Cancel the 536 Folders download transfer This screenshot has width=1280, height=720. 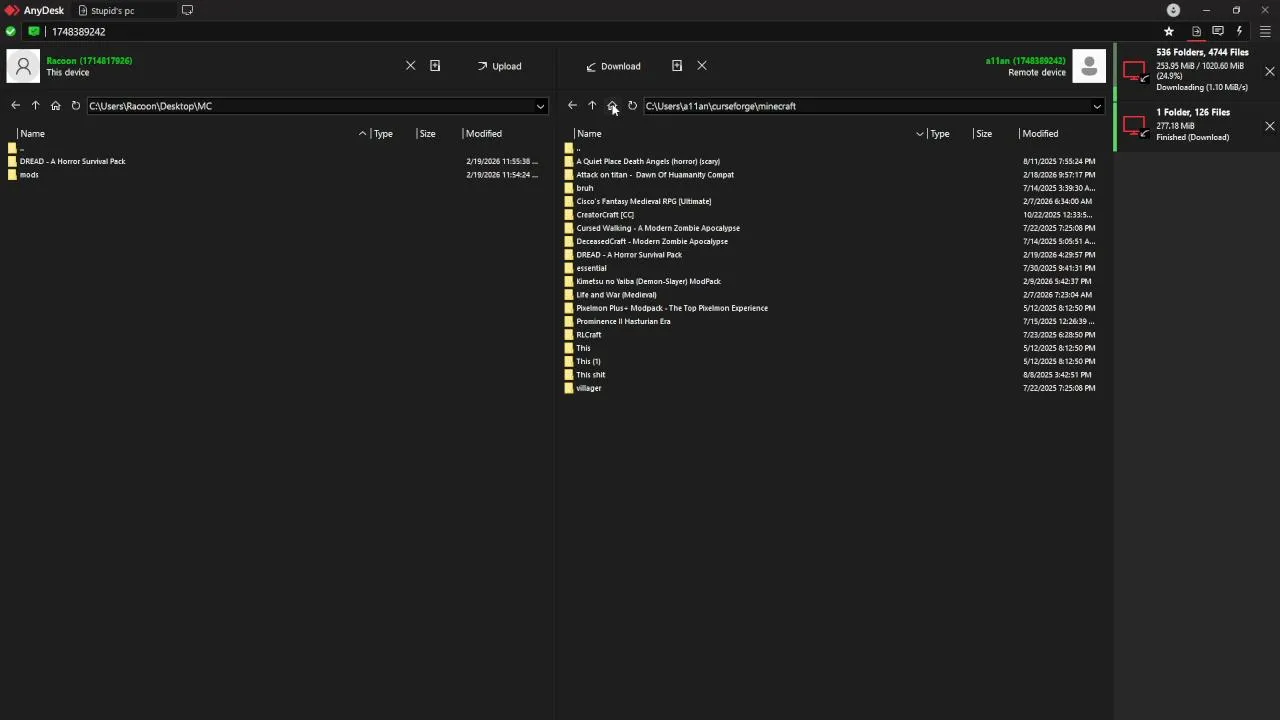click(x=1269, y=72)
